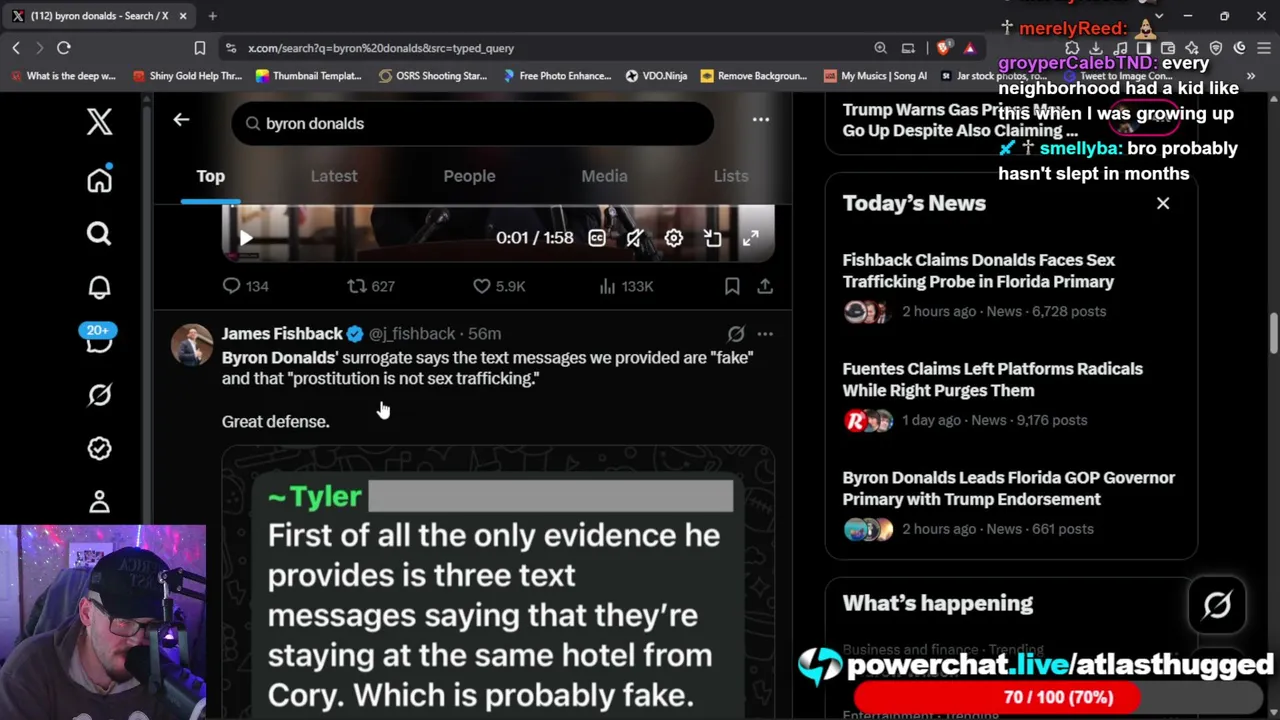Open Brave Rewards triangle icon
The height and width of the screenshot is (720, 1280).
(969, 48)
